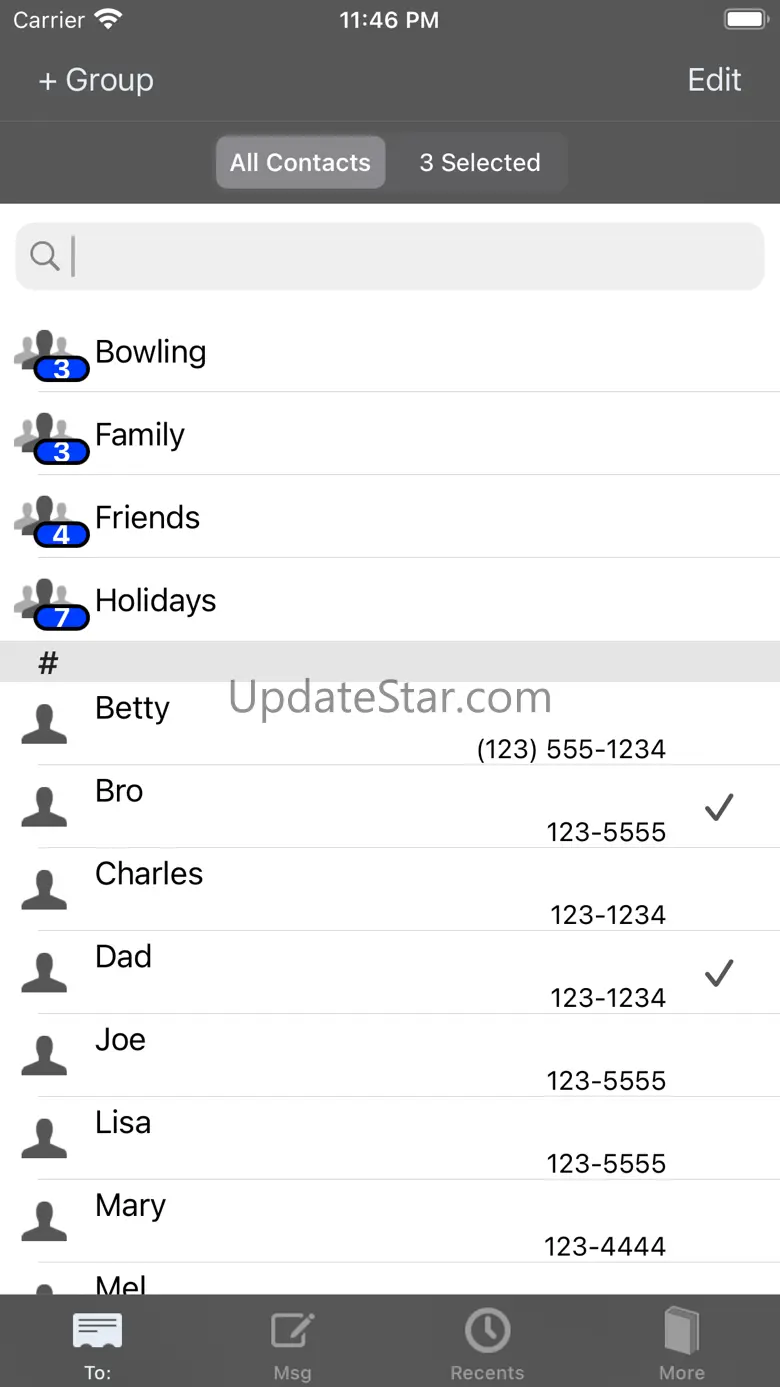780x1387 pixels.
Task: Select Charles contact with 123-1234
Action: click(390, 890)
